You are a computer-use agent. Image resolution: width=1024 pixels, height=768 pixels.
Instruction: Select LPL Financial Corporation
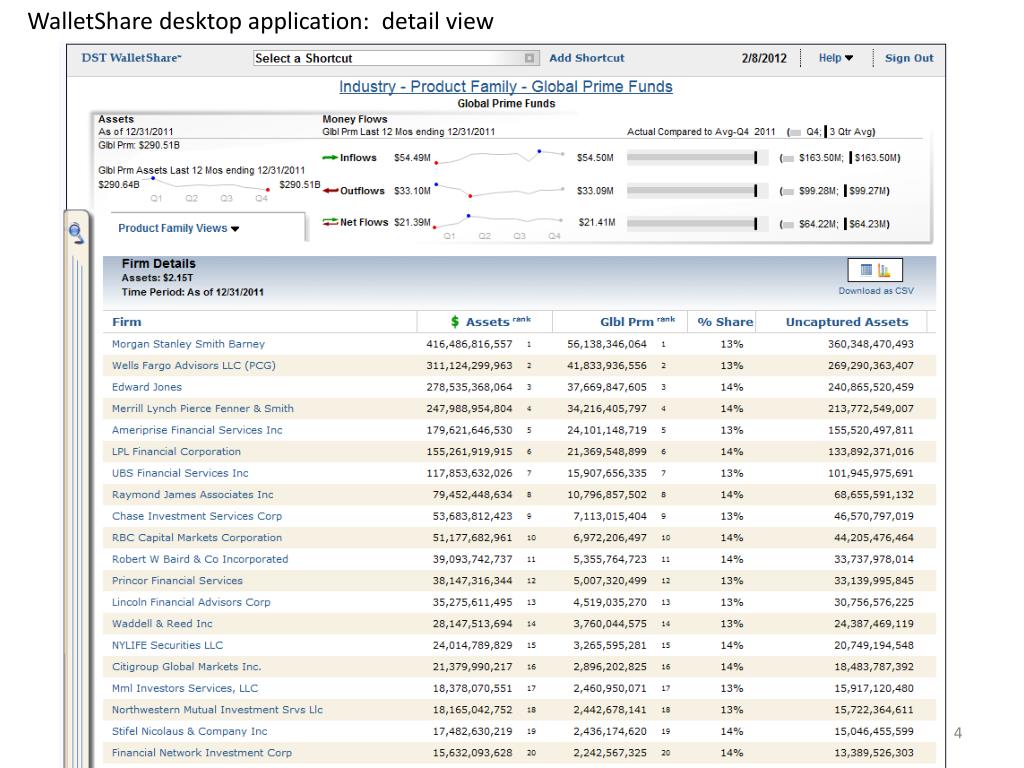(176, 452)
